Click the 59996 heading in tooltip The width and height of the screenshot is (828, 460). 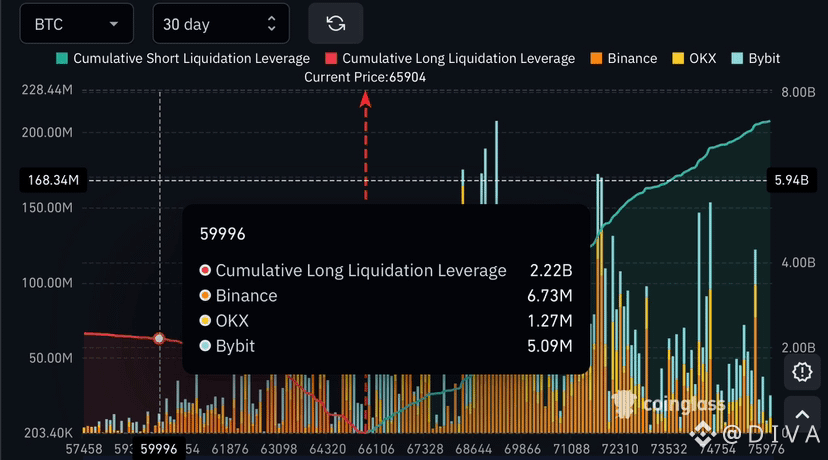click(x=222, y=234)
